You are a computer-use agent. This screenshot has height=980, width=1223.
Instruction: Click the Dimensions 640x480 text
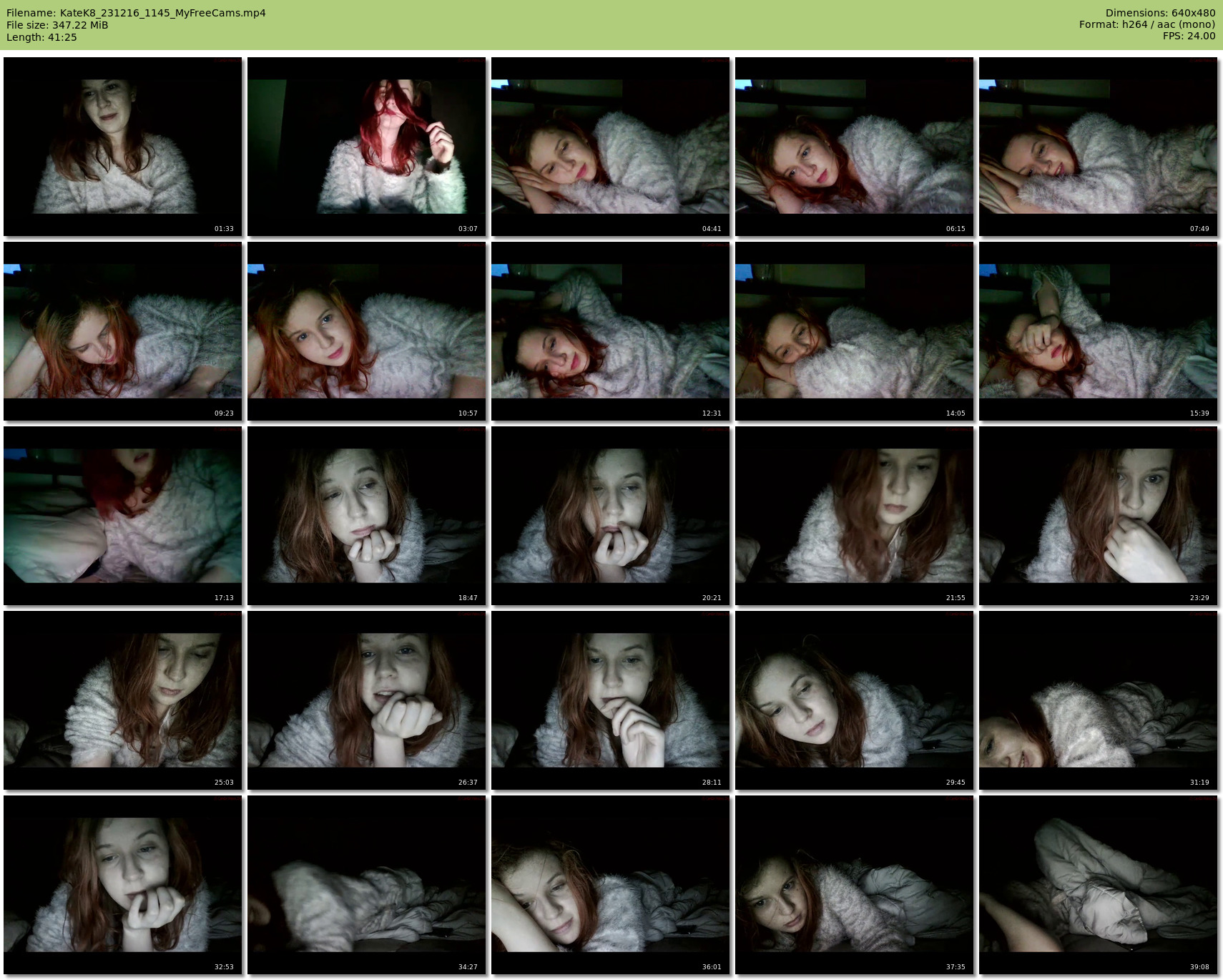1159,13
